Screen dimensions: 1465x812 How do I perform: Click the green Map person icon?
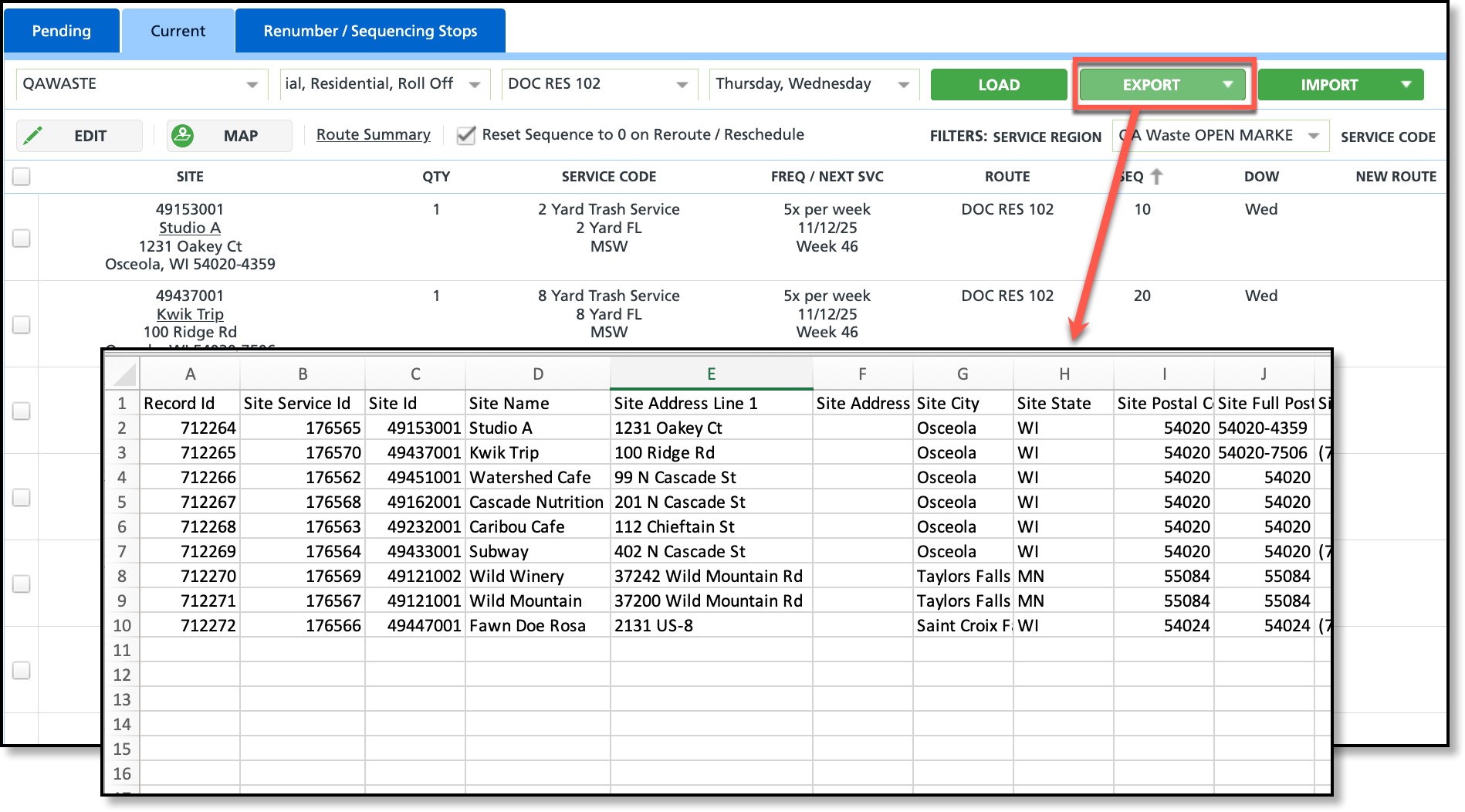[x=182, y=136]
